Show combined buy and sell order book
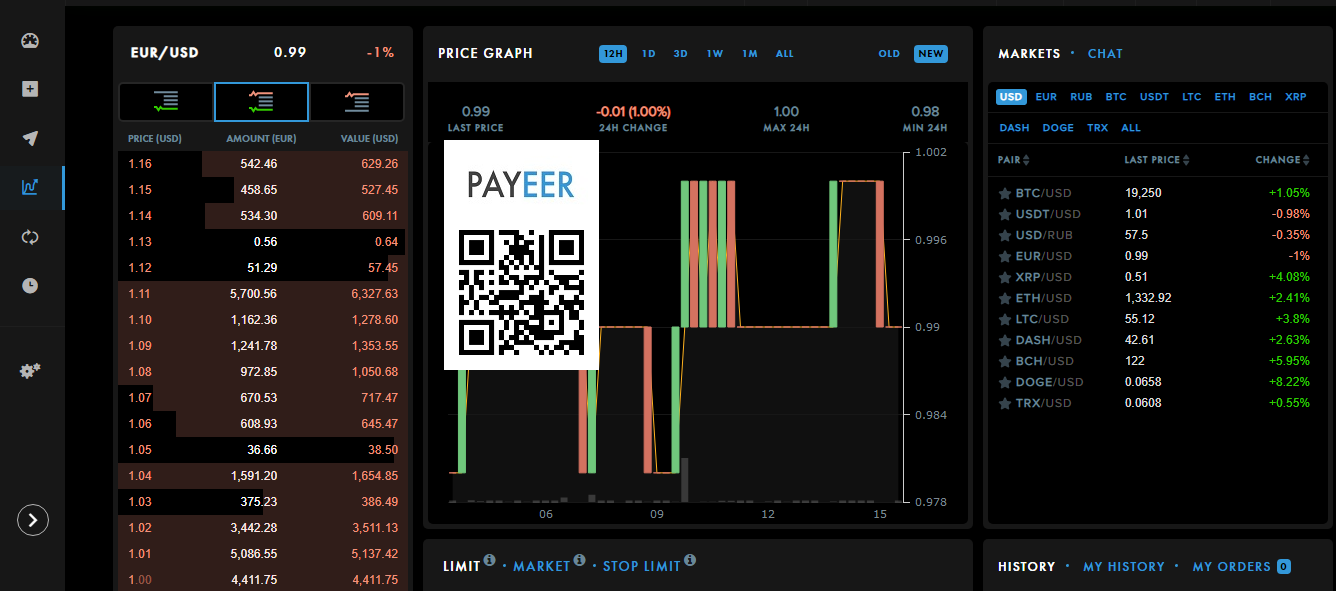1336x591 pixels. (261, 101)
